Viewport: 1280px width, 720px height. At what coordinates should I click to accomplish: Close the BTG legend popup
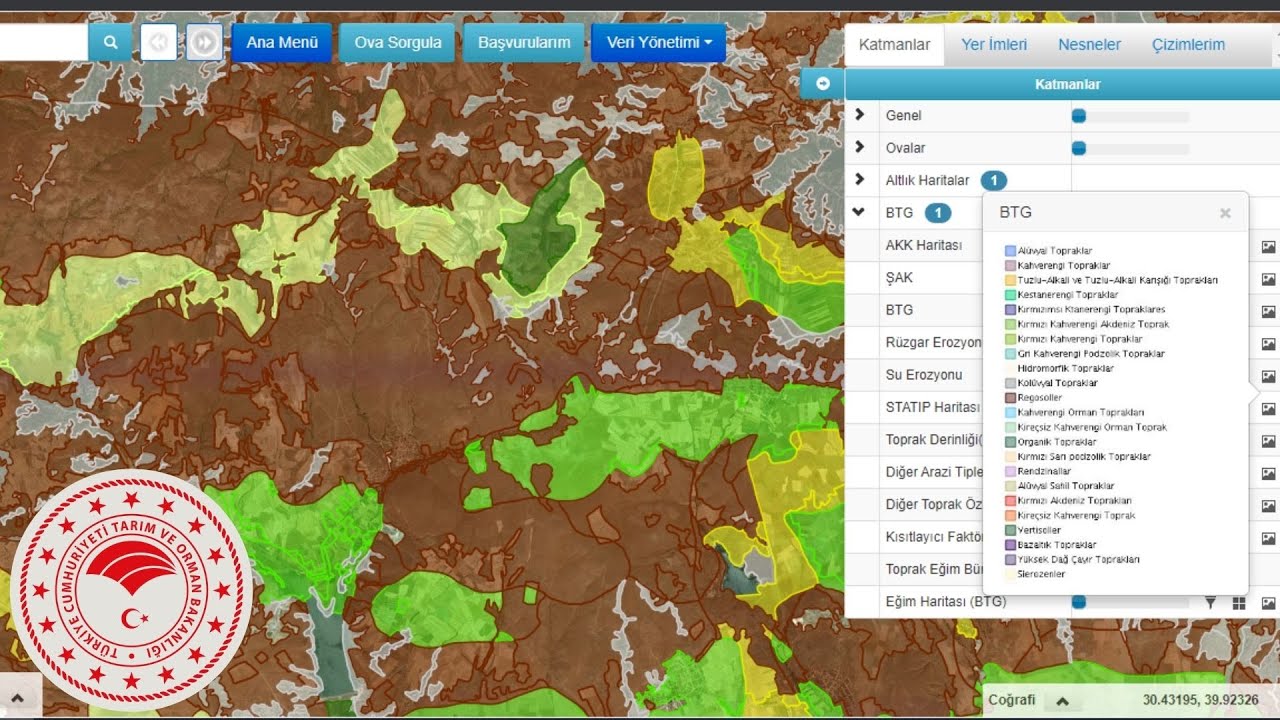pos(1225,213)
